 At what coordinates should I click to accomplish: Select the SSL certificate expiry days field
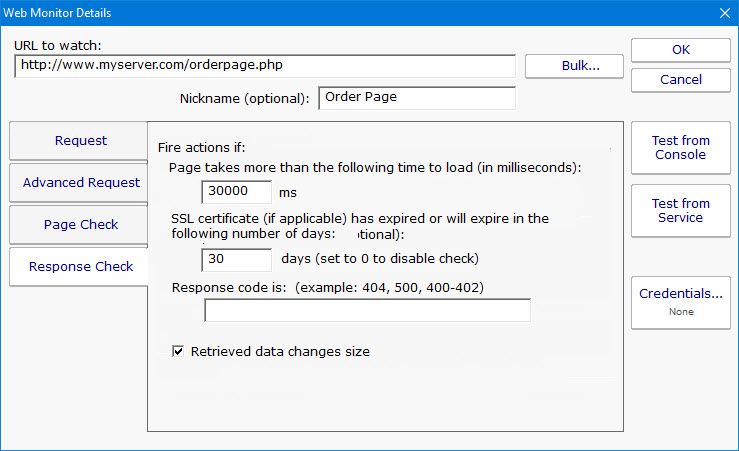point(236,259)
